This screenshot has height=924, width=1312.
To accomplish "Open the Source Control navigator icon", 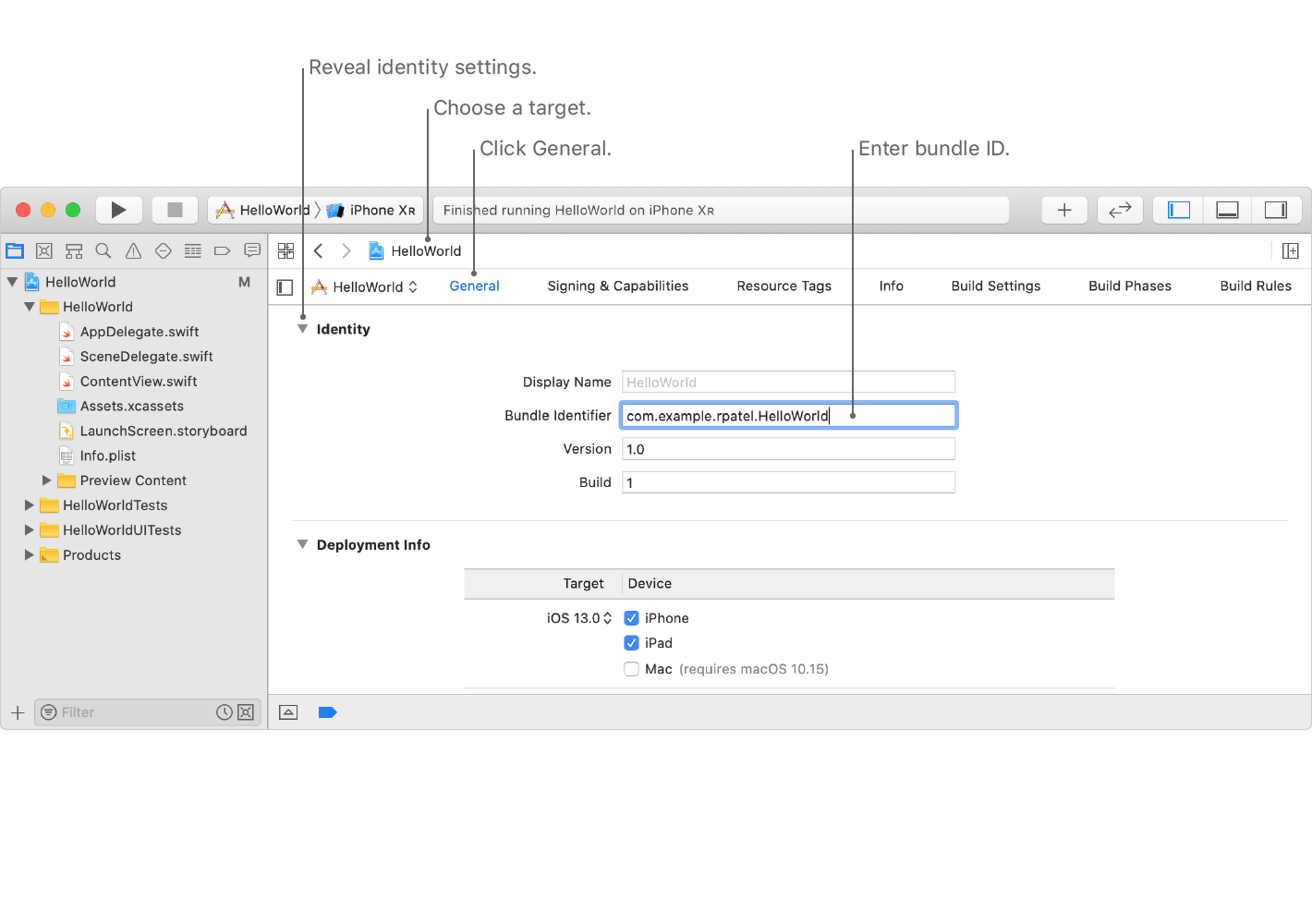I will [x=44, y=250].
